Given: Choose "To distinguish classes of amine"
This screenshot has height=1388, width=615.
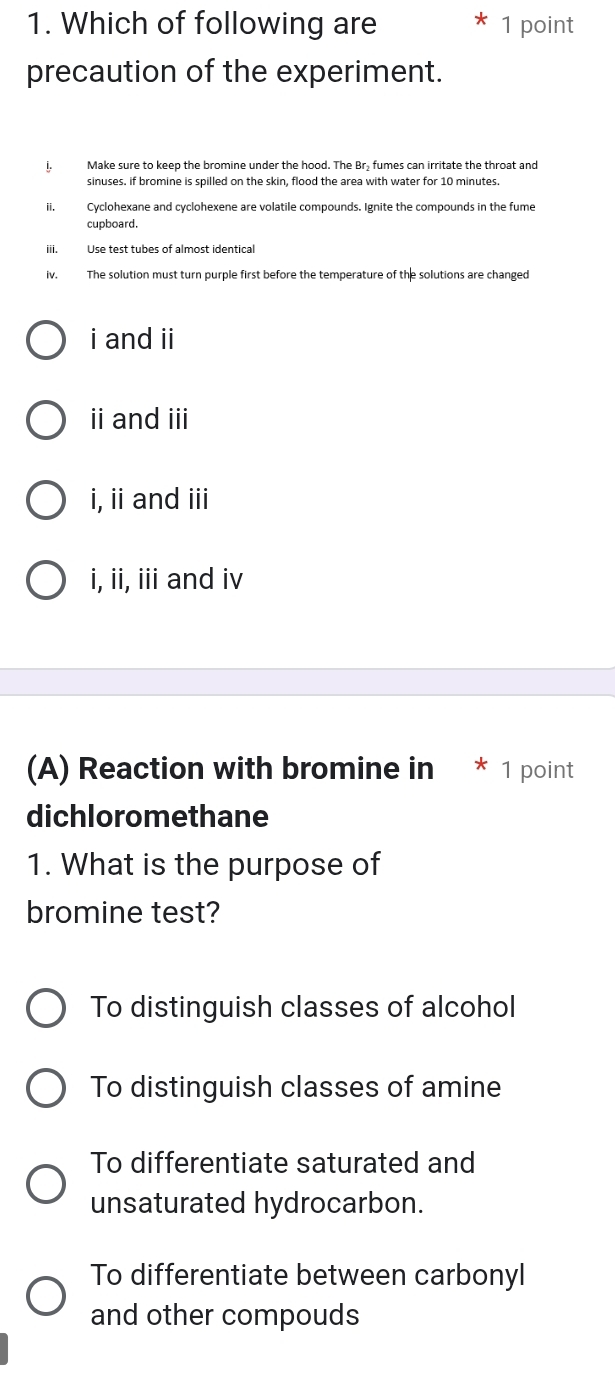Looking at the screenshot, I should 46,1087.
